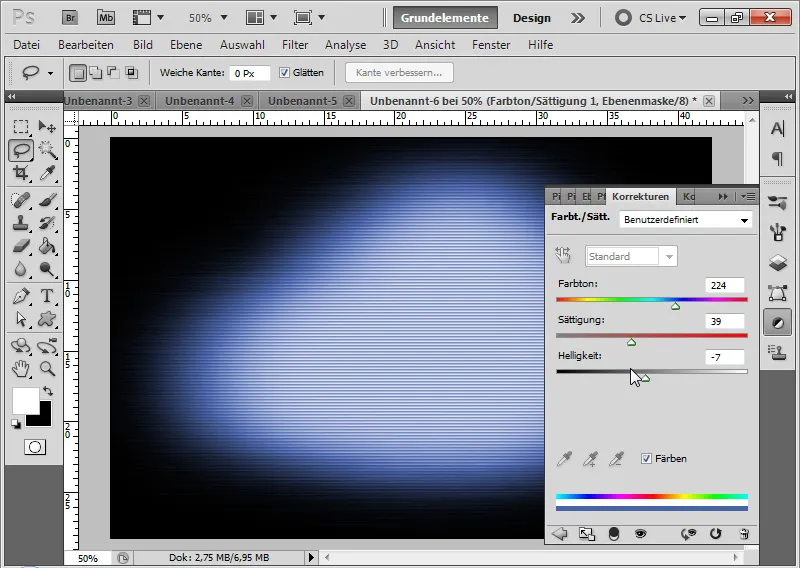Select the History Brush tool
800x568 pixels.
coord(47,223)
